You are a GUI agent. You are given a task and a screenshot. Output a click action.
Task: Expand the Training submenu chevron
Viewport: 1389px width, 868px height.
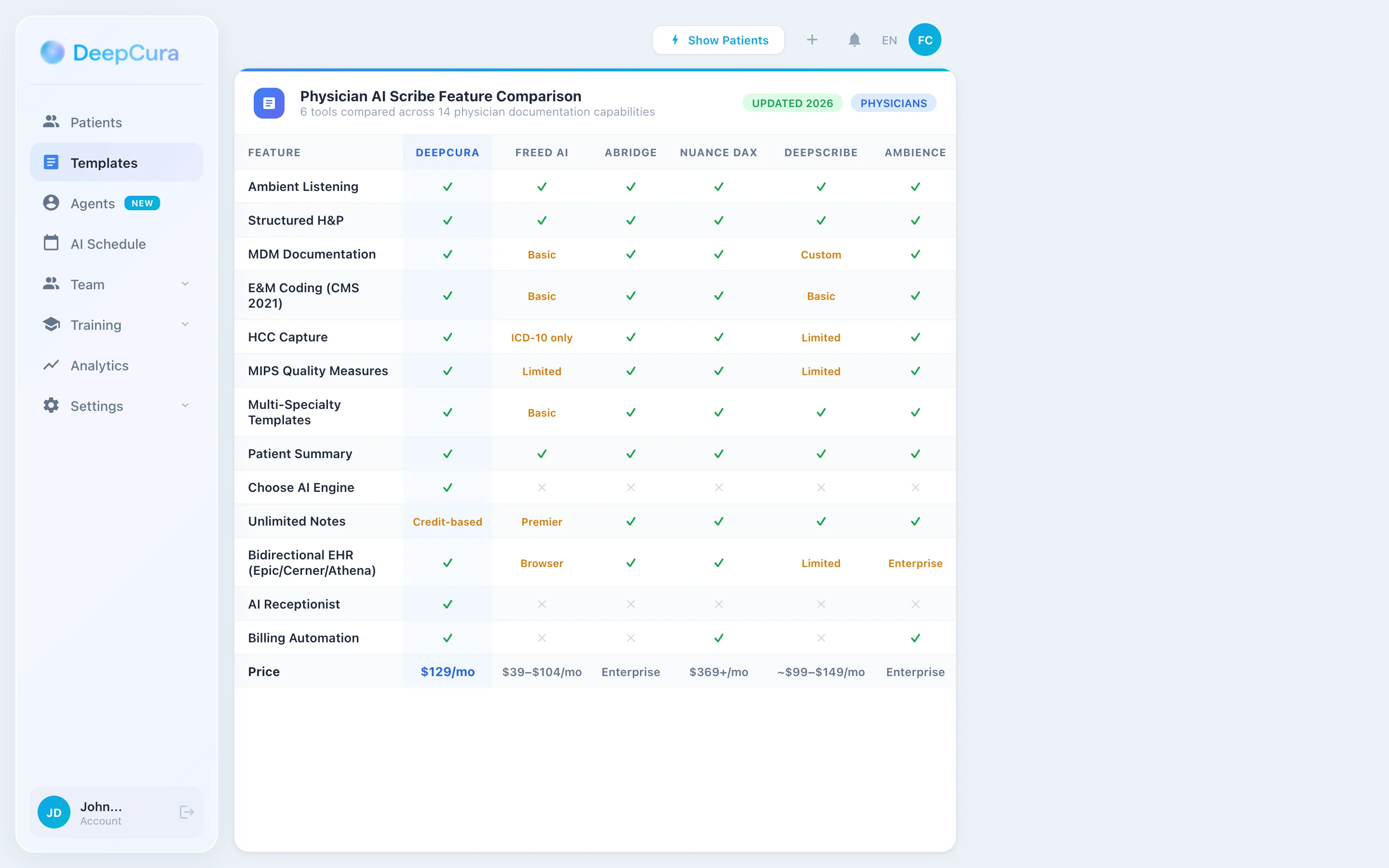tap(185, 325)
